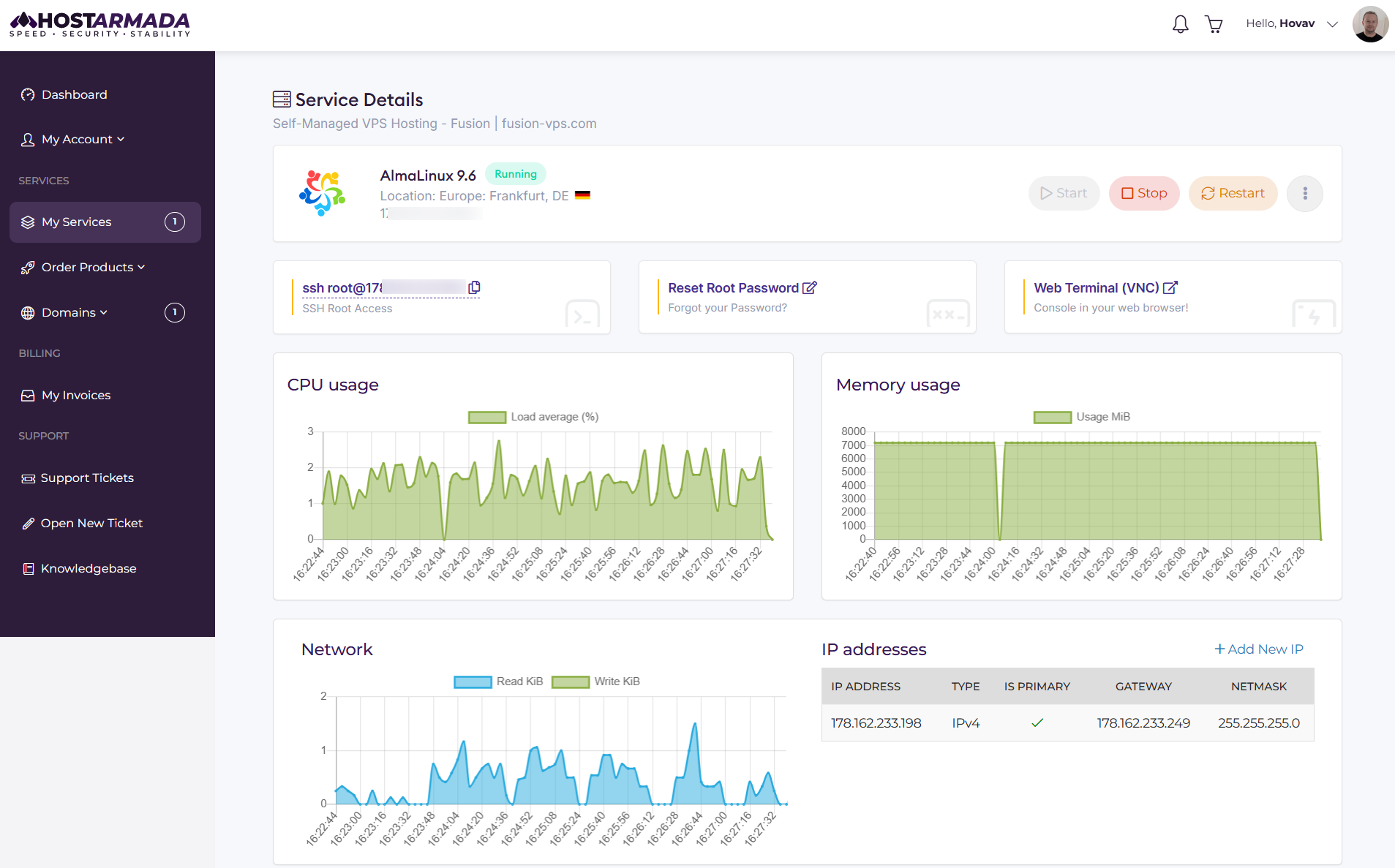Click gateway 178.162.233.249

tap(1143, 723)
